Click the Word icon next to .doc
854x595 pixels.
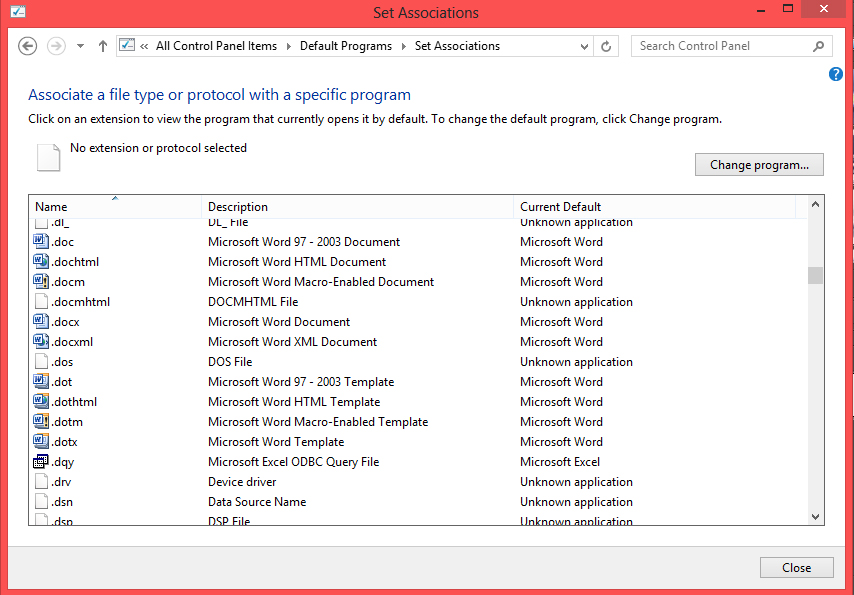(41, 242)
